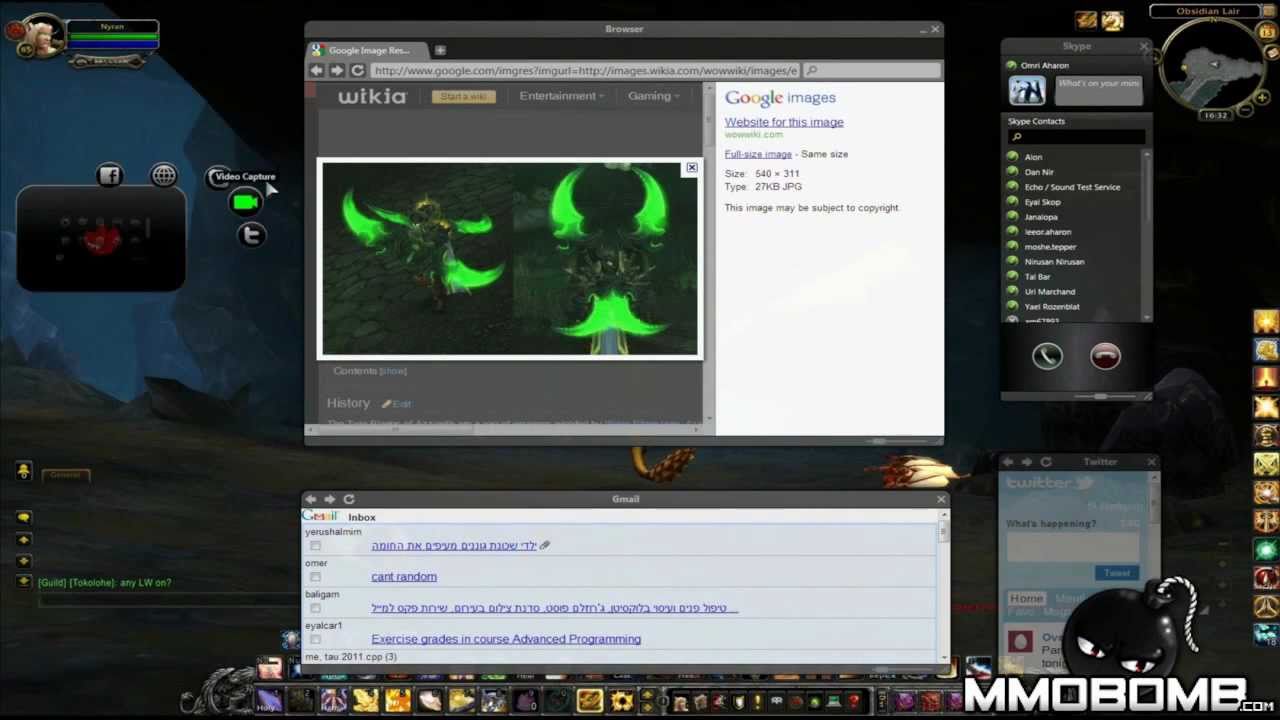Expand the Gaming dropdown on Wikia
The width and height of the screenshot is (1280, 720).
[654, 96]
